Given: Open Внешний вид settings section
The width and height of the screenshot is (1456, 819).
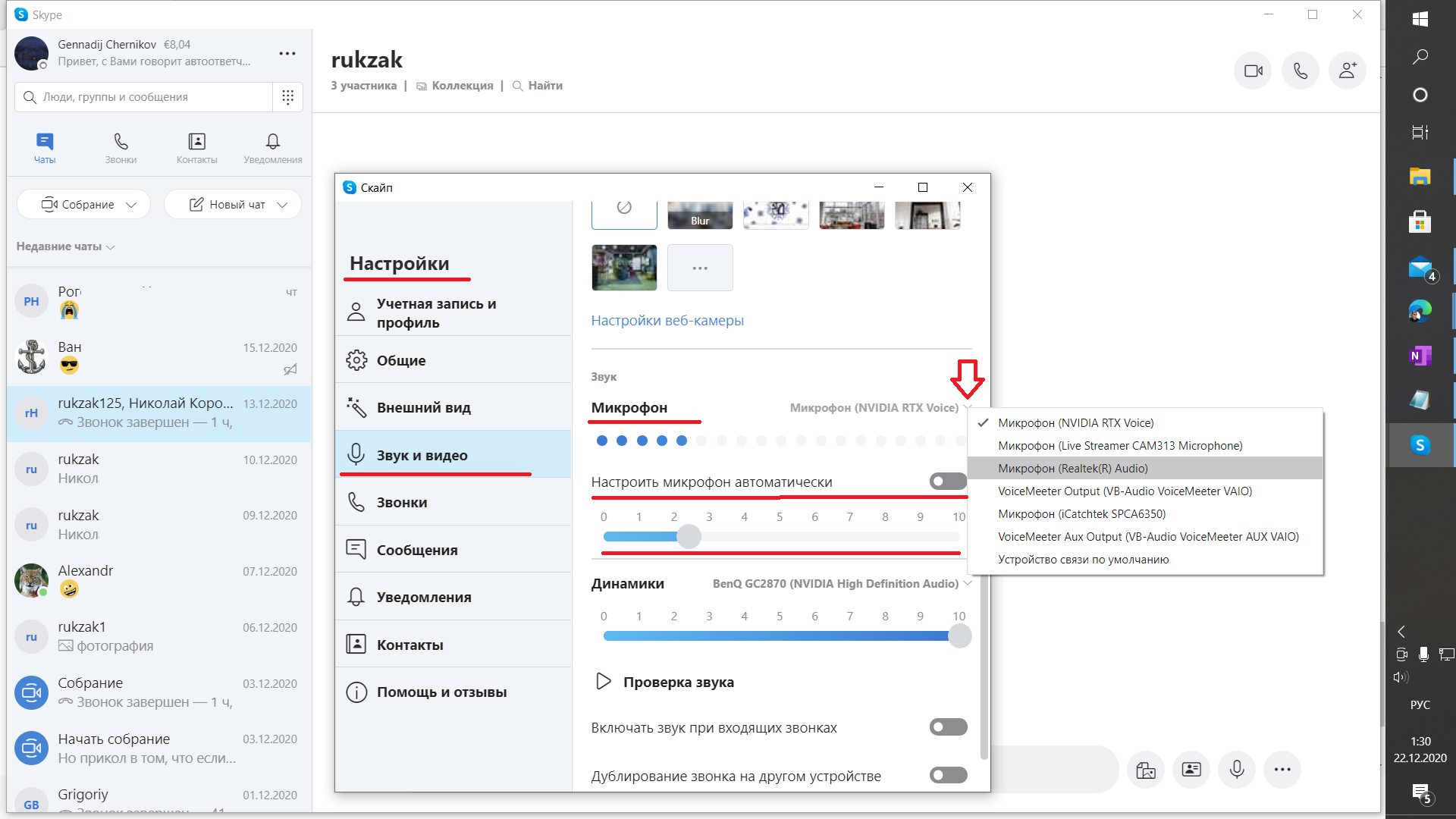Looking at the screenshot, I should [x=453, y=407].
